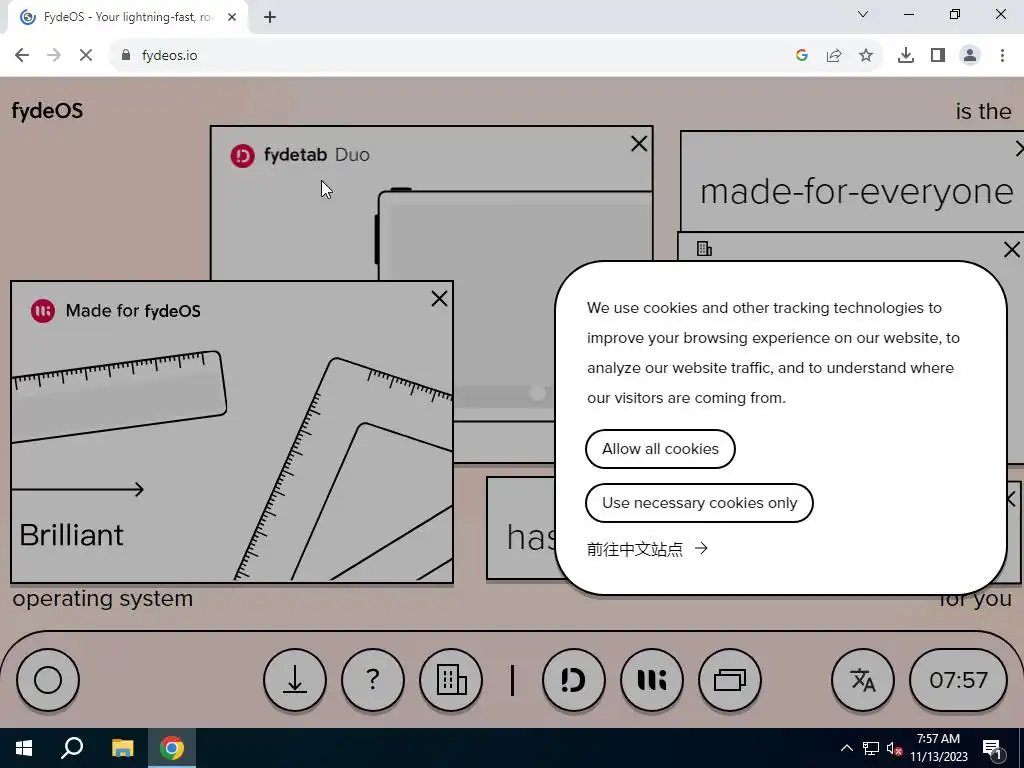
Task: Open a new browser tab
Action: pos(270,17)
